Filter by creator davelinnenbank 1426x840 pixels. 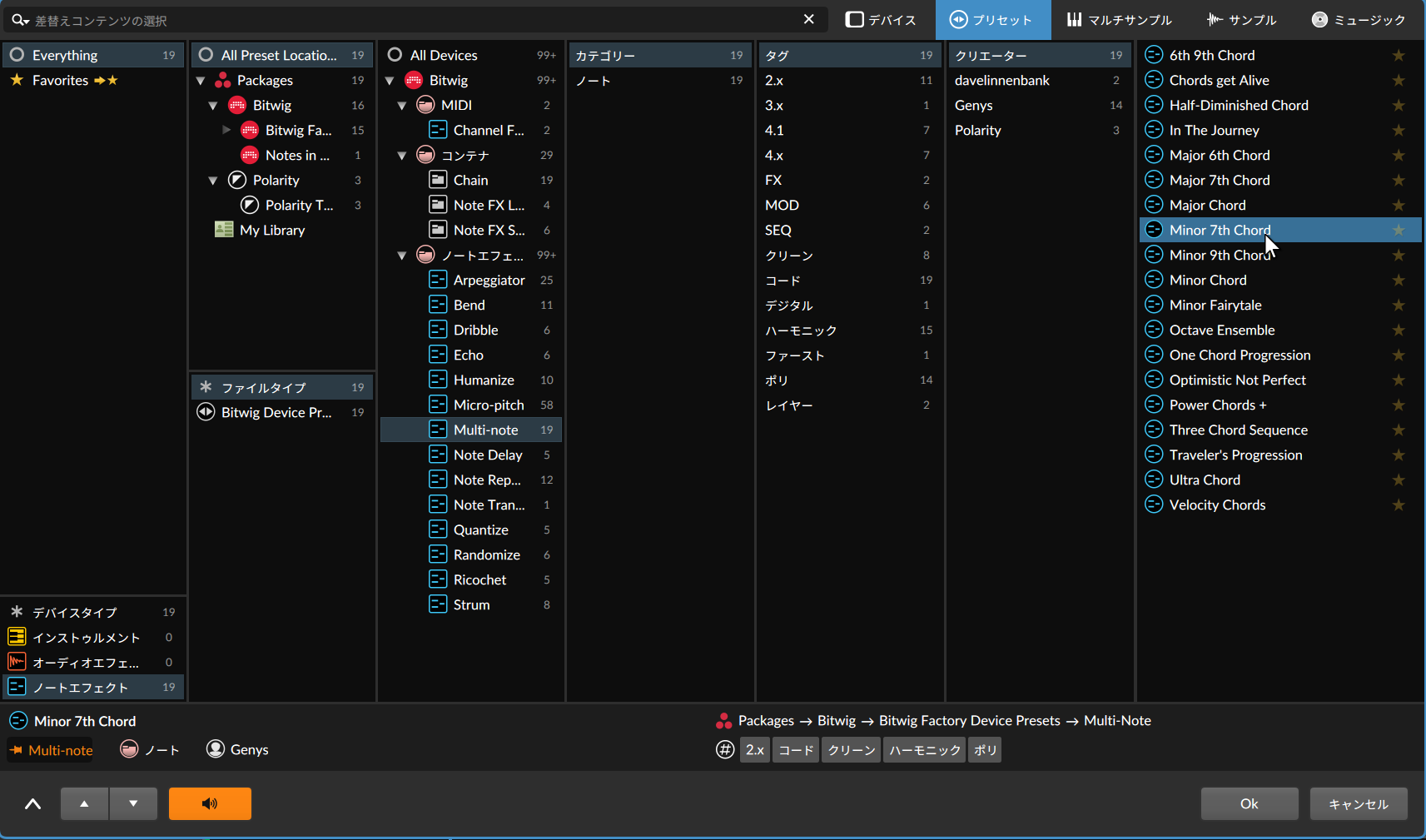click(1039, 80)
